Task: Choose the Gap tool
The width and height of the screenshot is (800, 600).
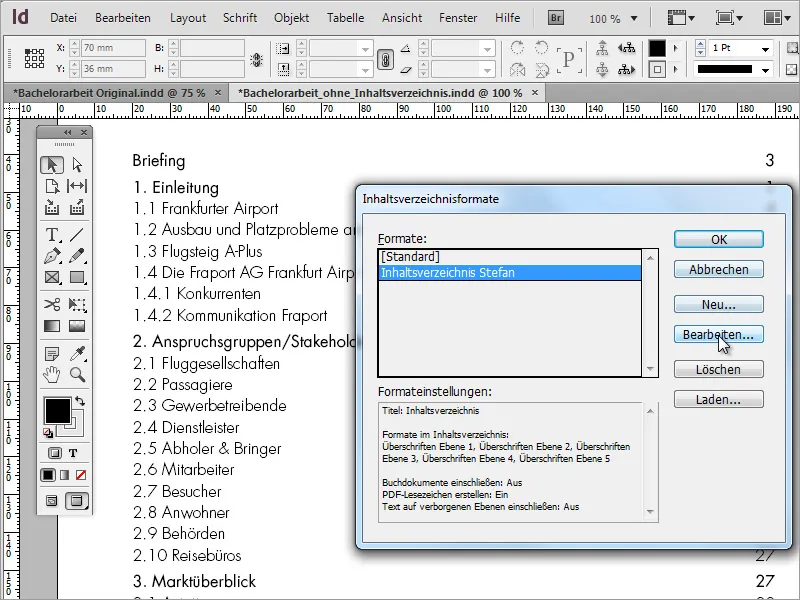Action: [77, 186]
